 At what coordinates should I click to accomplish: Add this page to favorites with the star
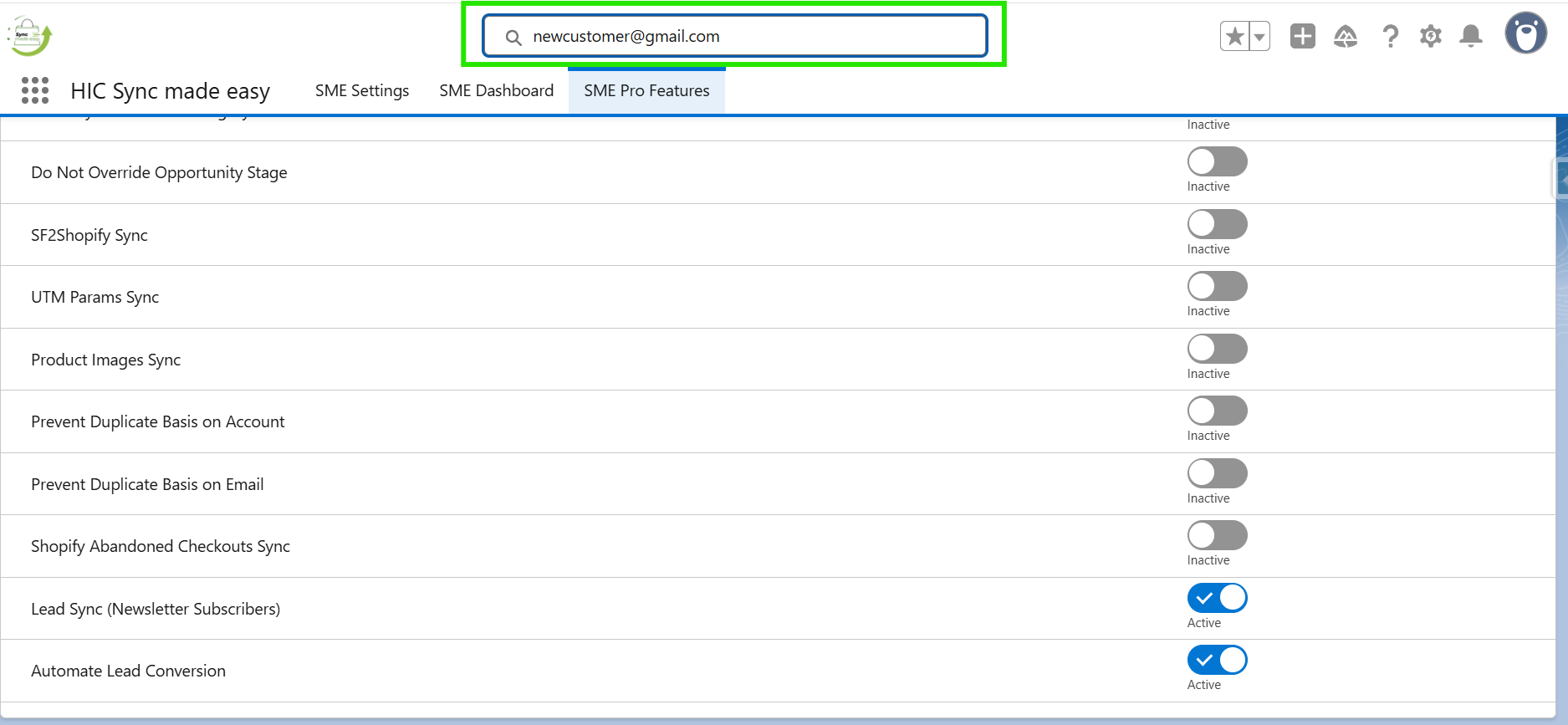click(x=1234, y=36)
